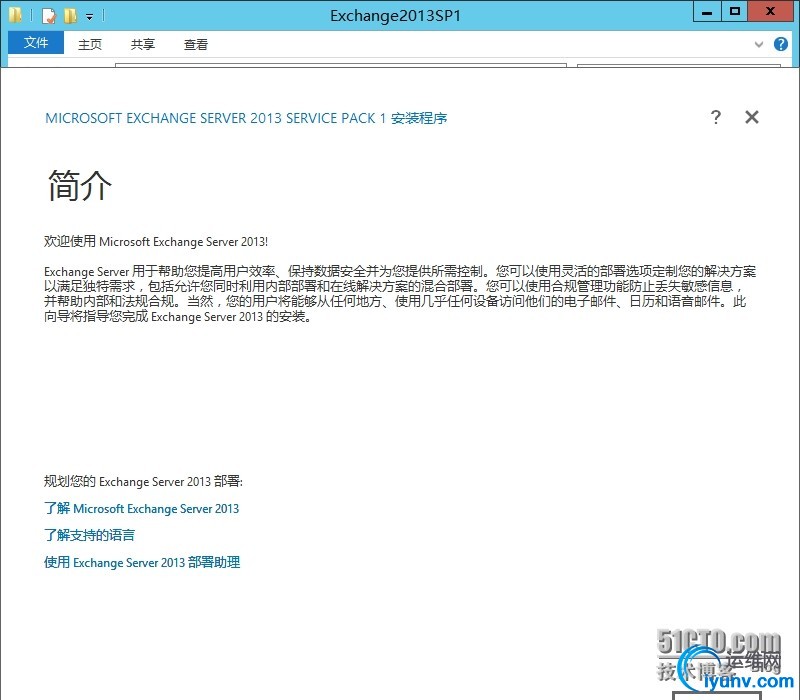800x700 pixels.
Task: Click the new folder icon in quick access toolbar
Action: click(x=70, y=16)
